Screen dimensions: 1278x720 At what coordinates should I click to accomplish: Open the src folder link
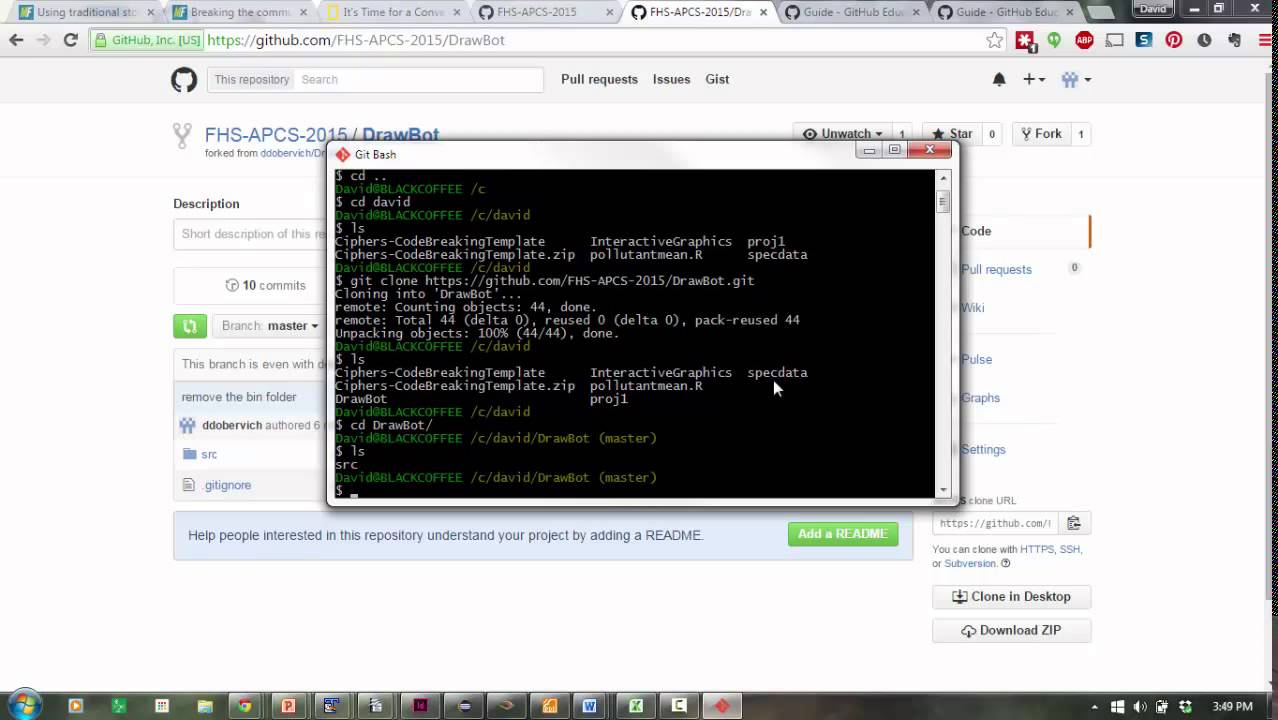[x=209, y=454]
